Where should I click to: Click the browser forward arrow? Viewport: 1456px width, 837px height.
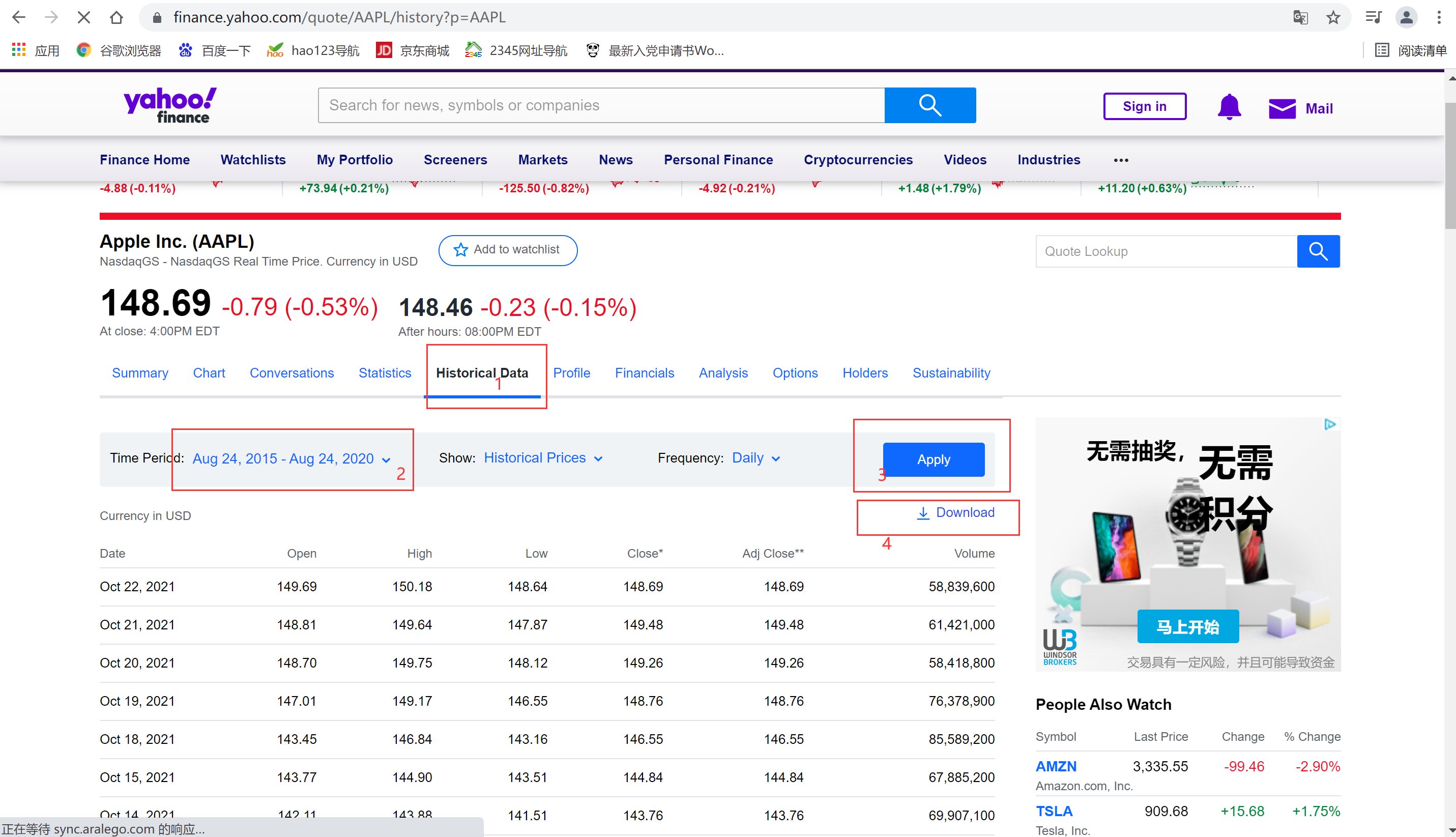click(x=51, y=17)
